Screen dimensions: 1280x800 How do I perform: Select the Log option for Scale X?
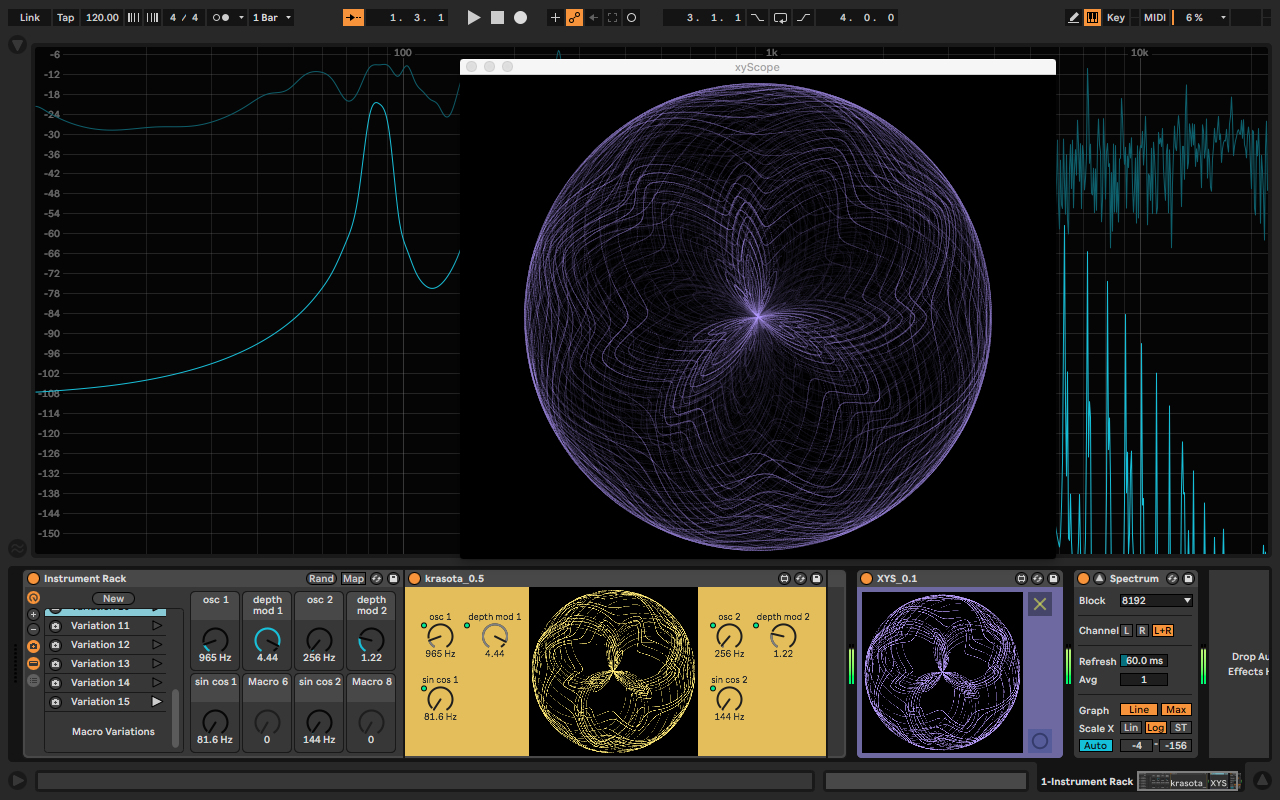1155,728
